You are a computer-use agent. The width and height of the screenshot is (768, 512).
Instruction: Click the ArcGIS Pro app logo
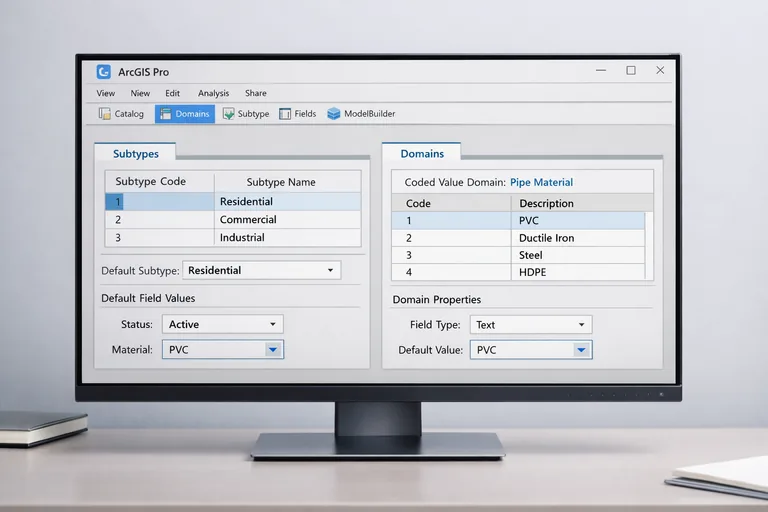103,72
